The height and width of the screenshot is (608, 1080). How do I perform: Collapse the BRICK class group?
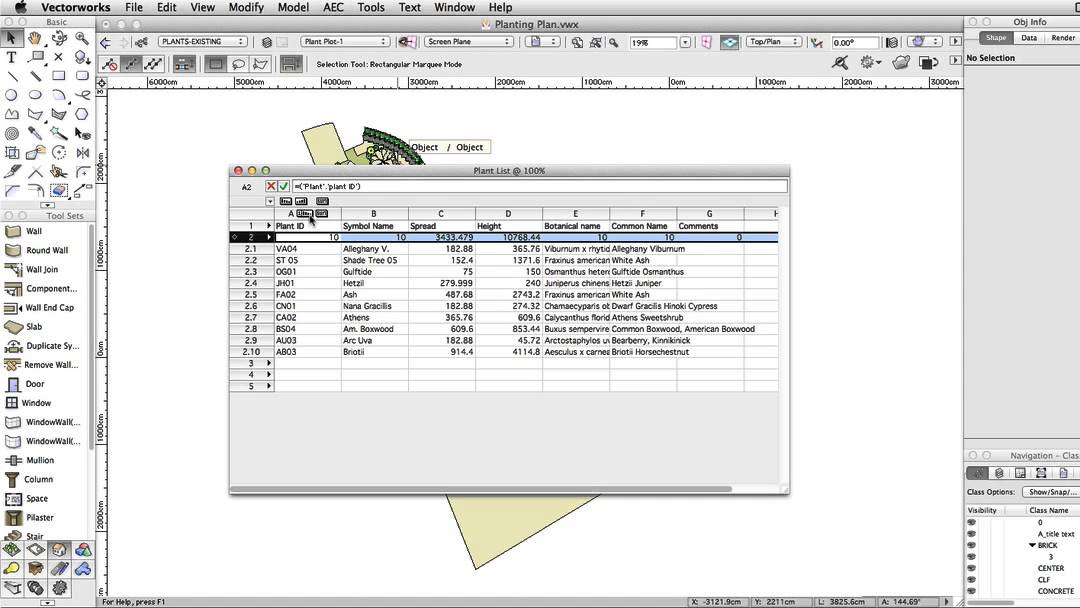[1032, 545]
